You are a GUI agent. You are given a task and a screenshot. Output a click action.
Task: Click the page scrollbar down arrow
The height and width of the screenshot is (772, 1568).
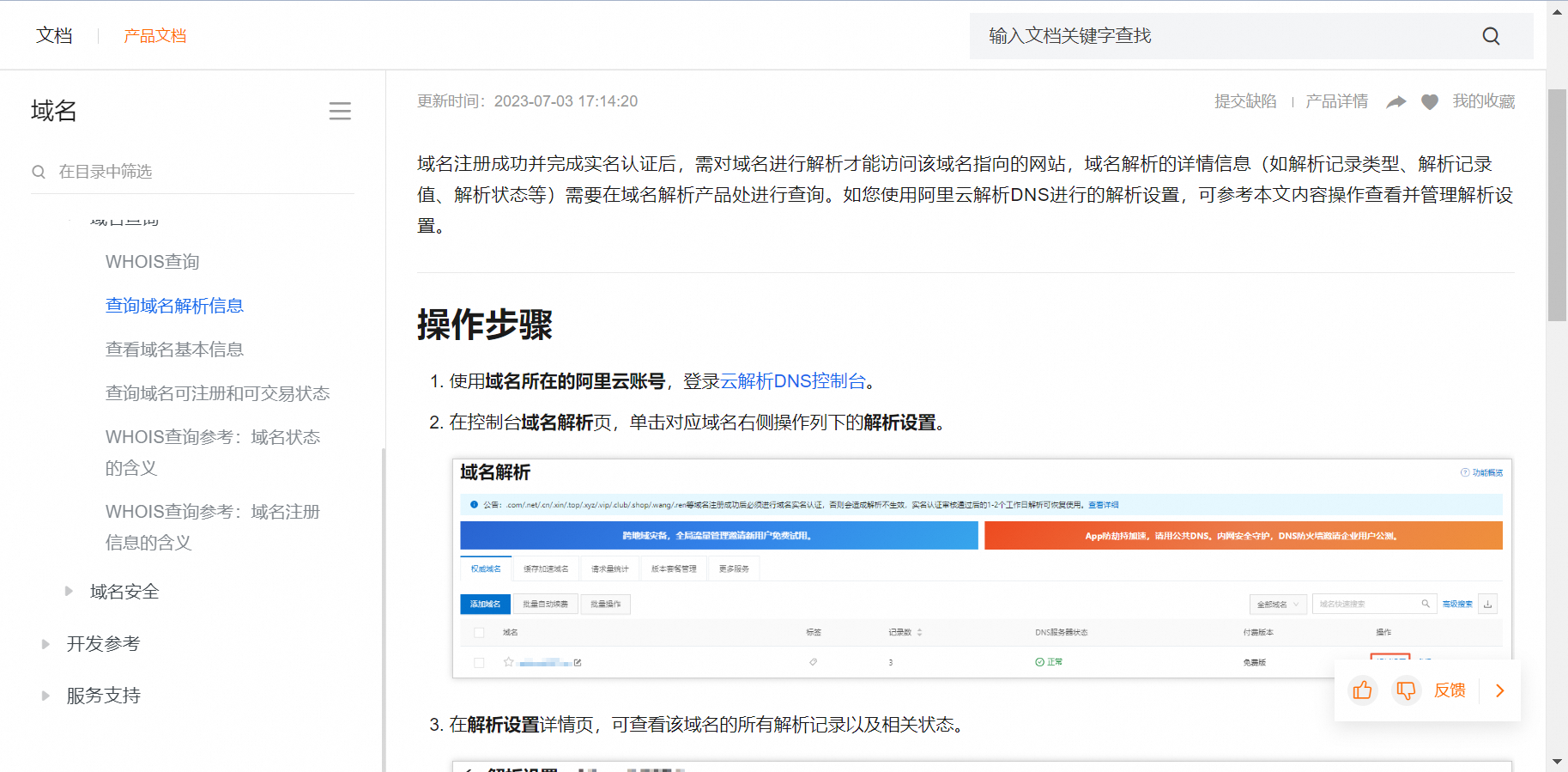(x=1557, y=762)
